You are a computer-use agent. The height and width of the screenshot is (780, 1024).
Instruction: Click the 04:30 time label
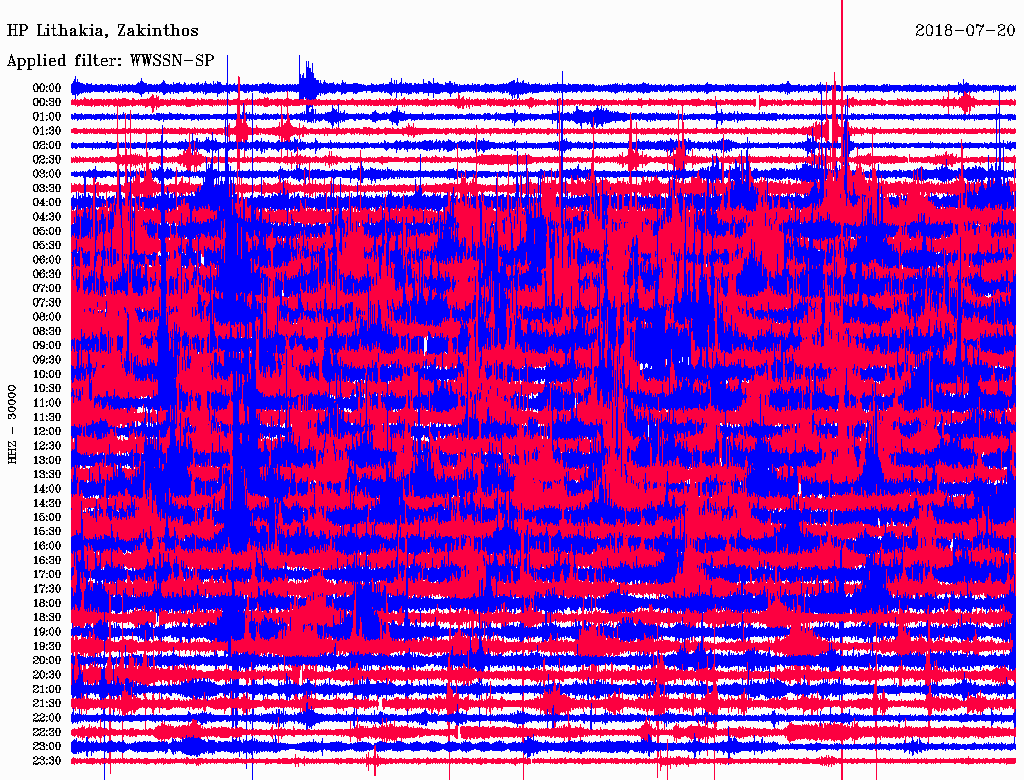[x=47, y=217]
